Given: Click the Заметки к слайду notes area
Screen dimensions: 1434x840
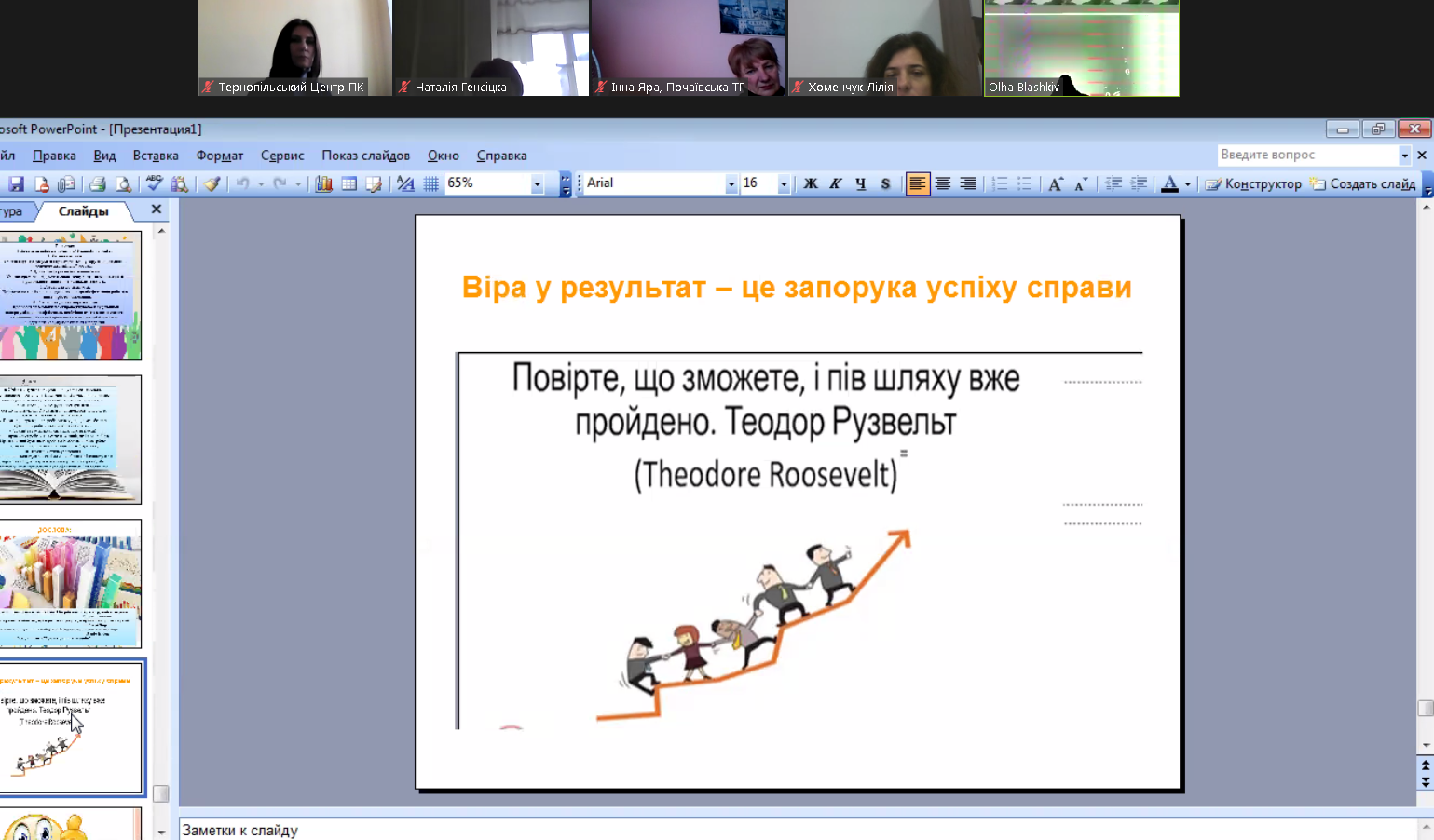Looking at the screenshot, I should (x=799, y=830).
